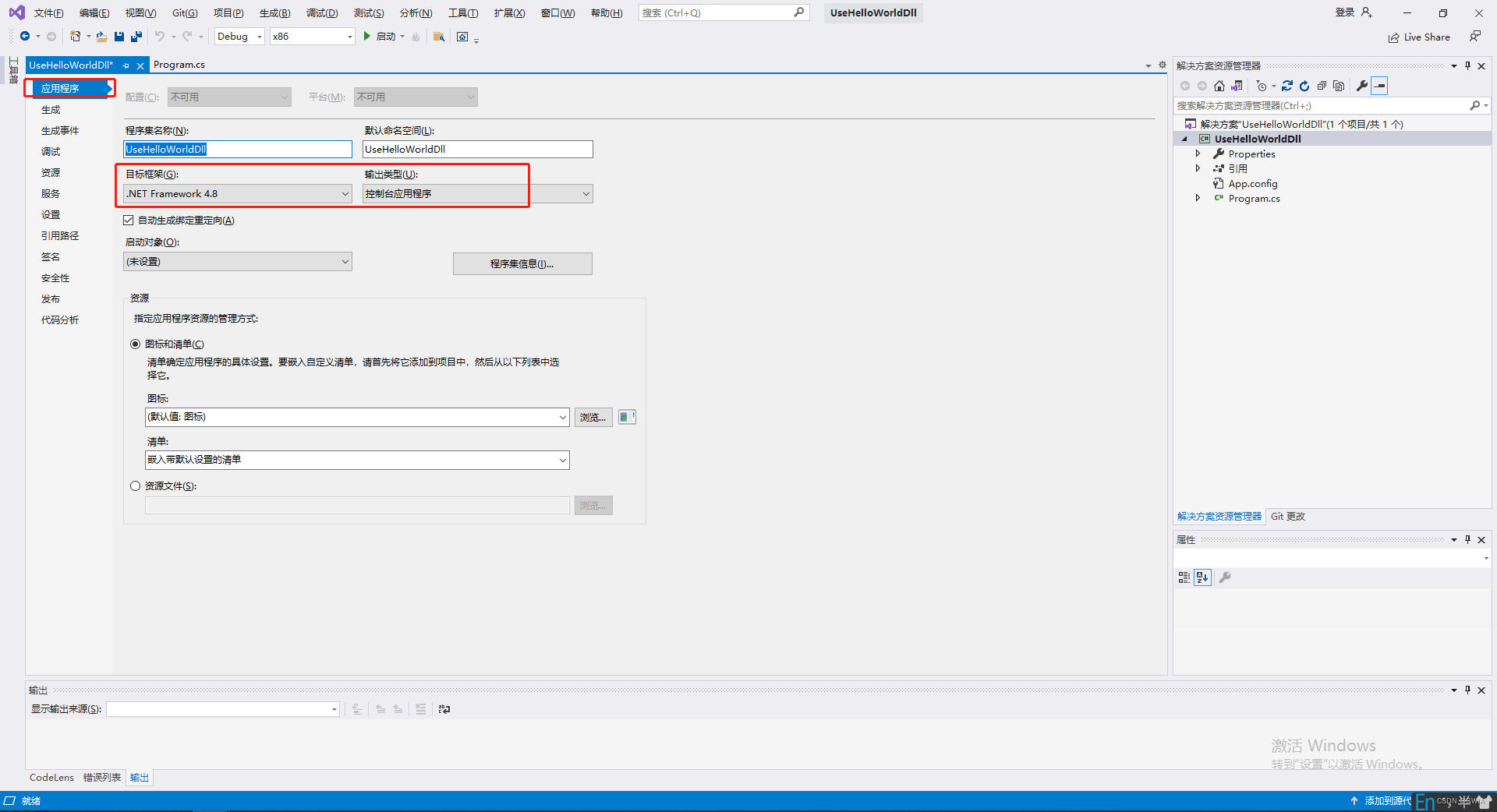Viewport: 1497px width, 812px height.
Task: Toggle the Word Wrap icon in Output toolbar
Action: coord(444,709)
